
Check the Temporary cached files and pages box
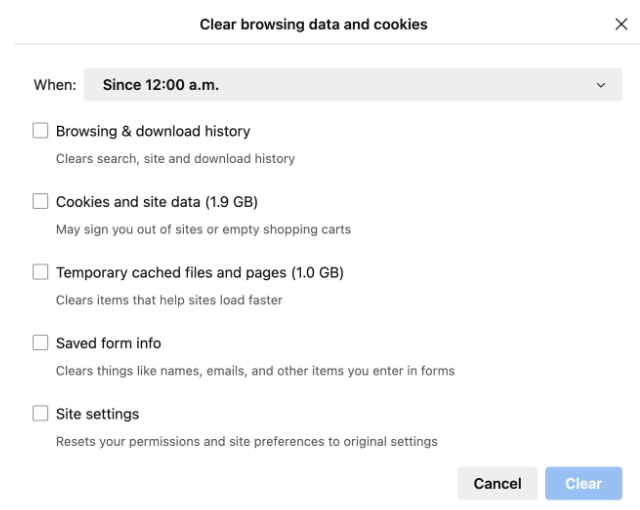point(41,272)
